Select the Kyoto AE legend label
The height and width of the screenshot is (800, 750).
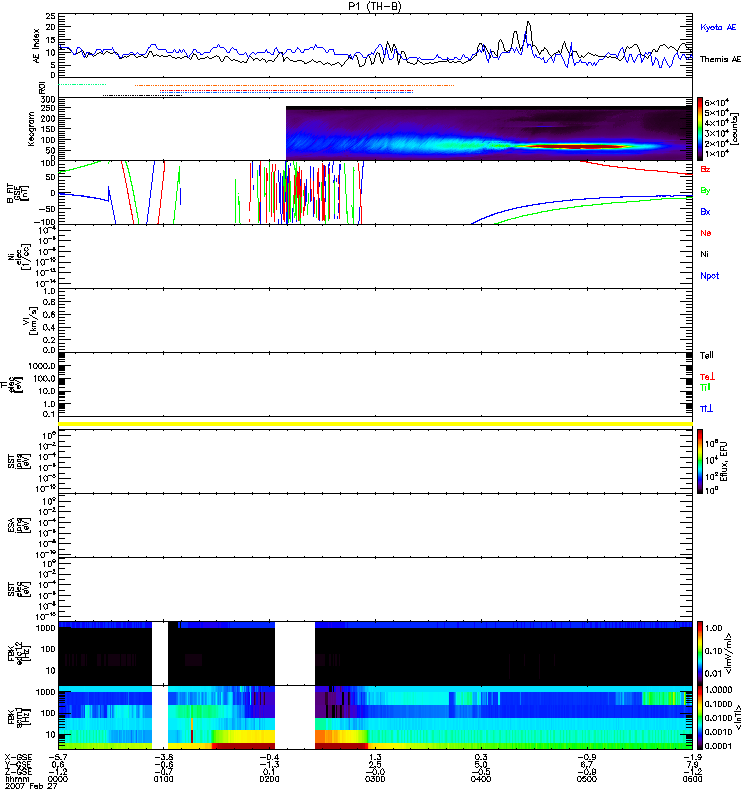[x=718, y=27]
